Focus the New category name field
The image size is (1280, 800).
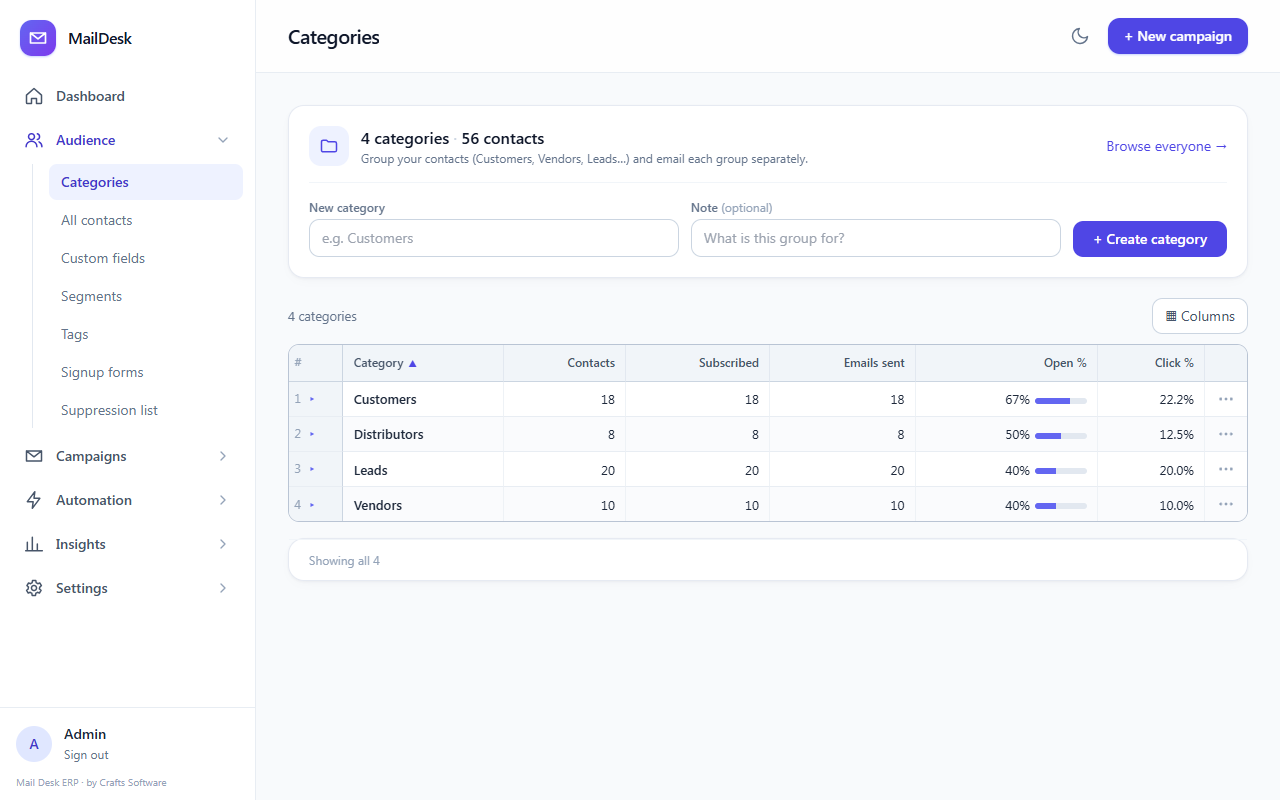pos(494,238)
